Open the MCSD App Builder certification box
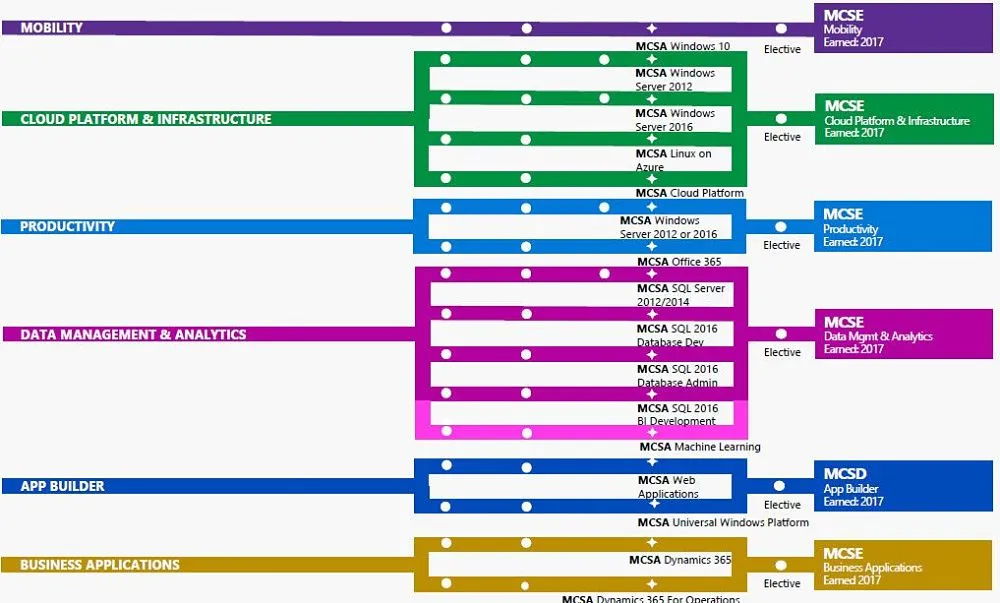The image size is (1000, 603). click(903, 486)
